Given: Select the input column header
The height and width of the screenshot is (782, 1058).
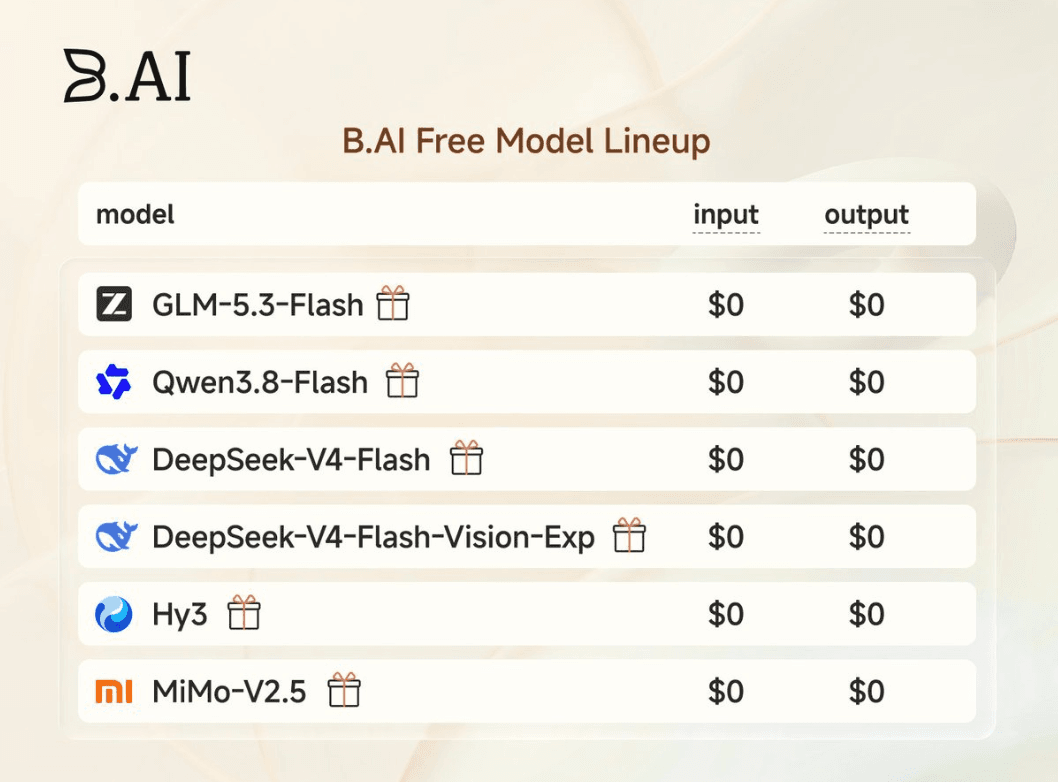Looking at the screenshot, I should (726, 215).
